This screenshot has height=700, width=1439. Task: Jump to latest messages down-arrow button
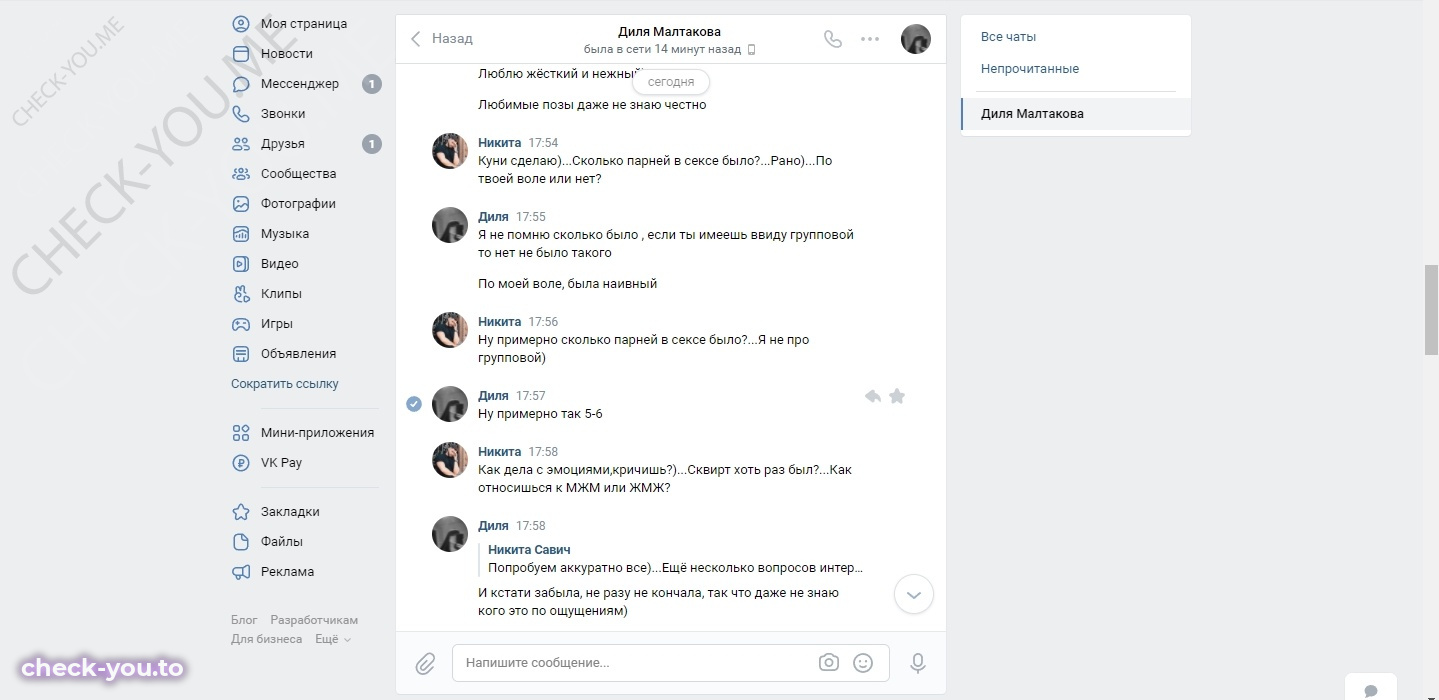tap(913, 594)
